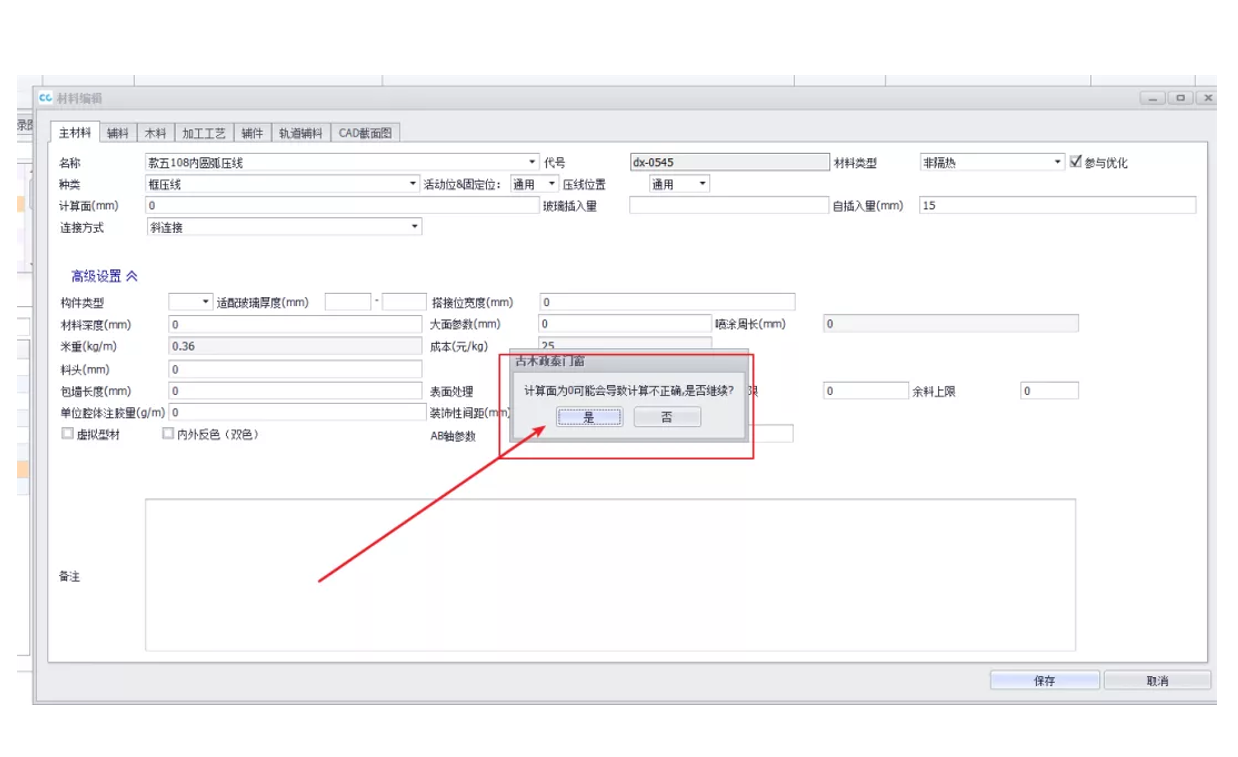Open the 名称 dropdown list
This screenshot has height=757, width=1238.
point(532,162)
